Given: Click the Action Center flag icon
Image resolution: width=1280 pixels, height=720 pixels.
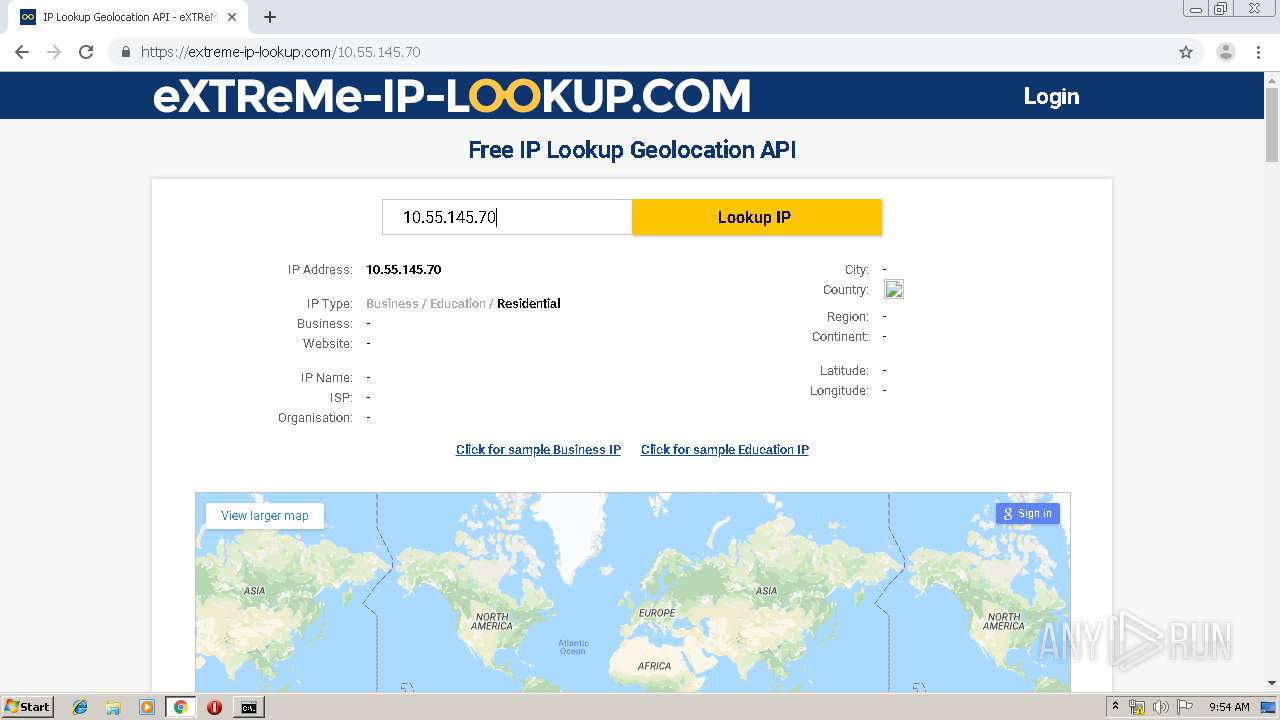Looking at the screenshot, I should click(1185, 707).
